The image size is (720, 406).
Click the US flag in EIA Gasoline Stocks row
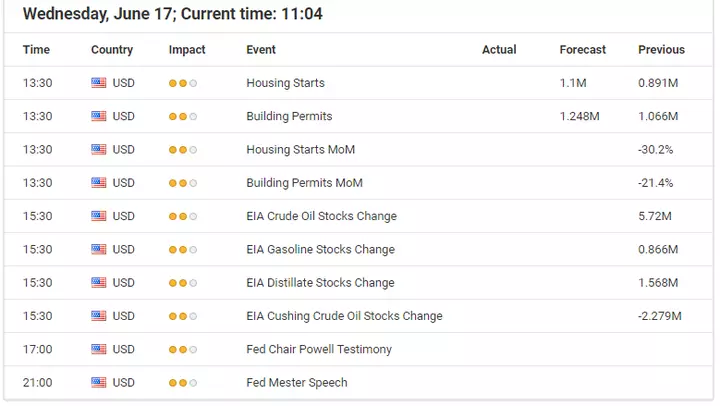(99, 249)
